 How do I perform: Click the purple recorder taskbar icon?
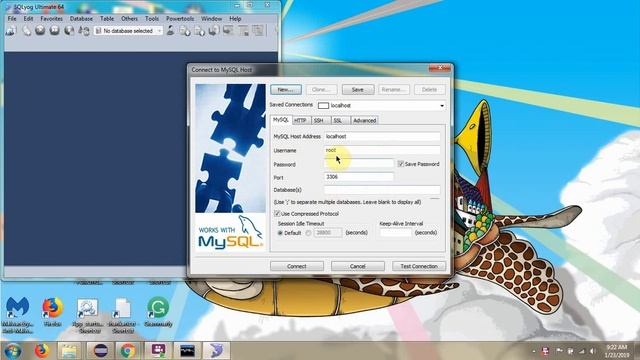tap(158, 351)
